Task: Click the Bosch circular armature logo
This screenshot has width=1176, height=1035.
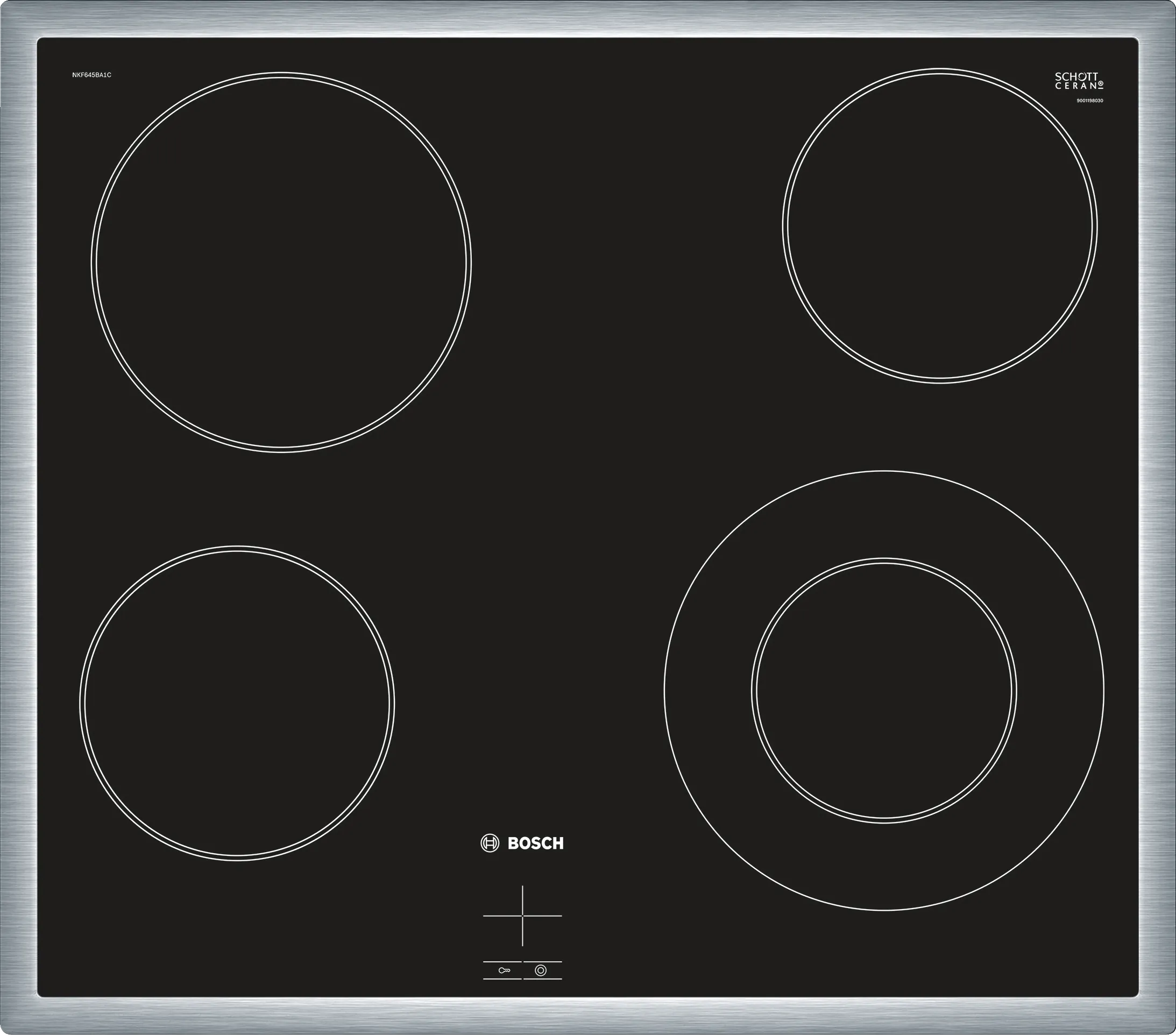Action: click(x=490, y=843)
